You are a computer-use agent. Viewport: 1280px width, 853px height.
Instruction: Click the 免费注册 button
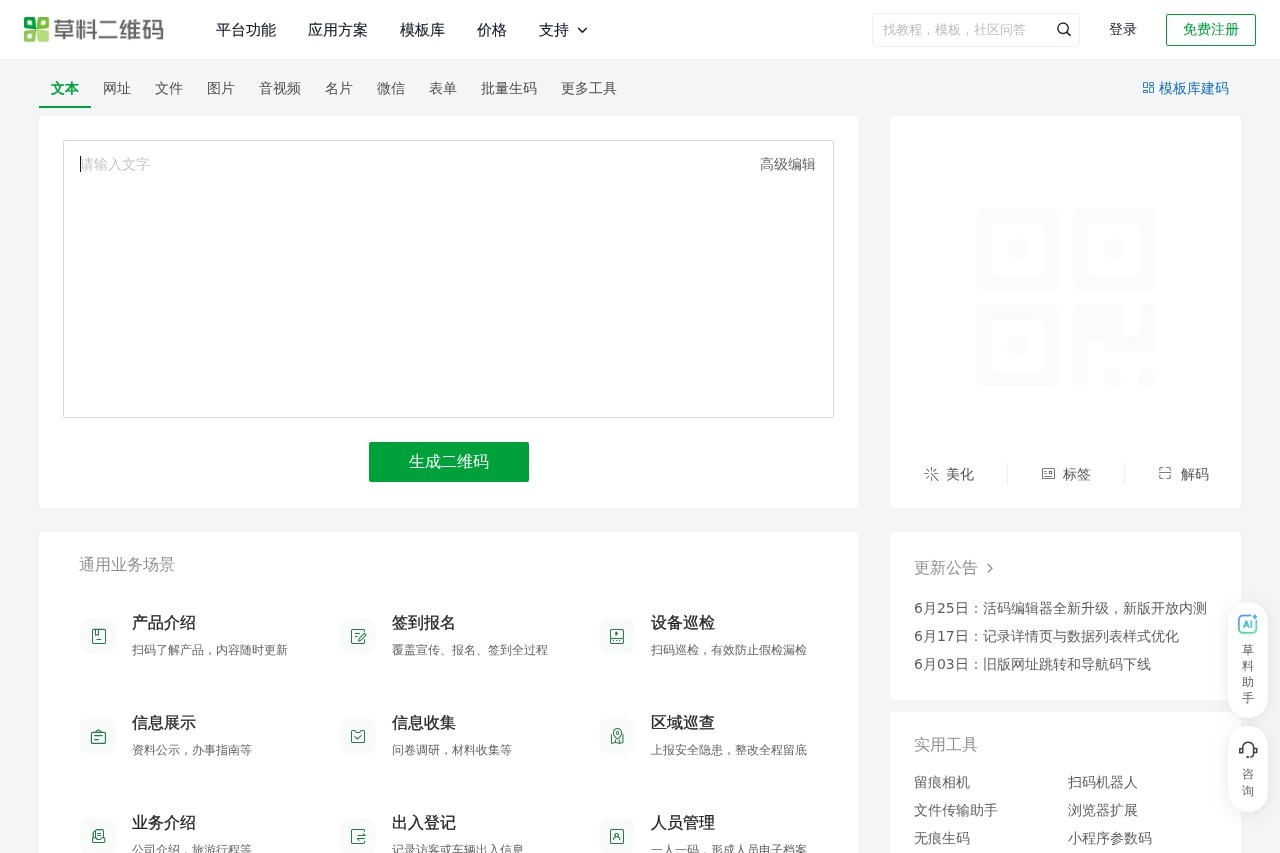[x=1211, y=30]
